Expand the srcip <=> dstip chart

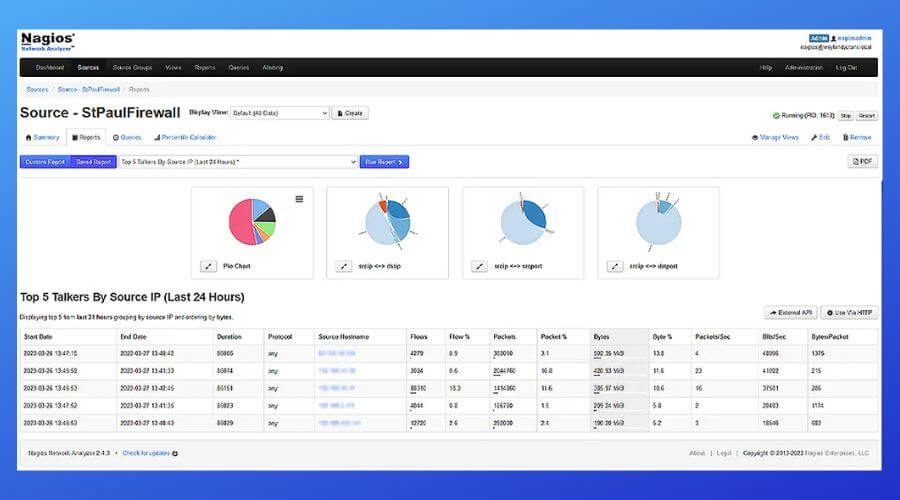pyautogui.click(x=344, y=266)
